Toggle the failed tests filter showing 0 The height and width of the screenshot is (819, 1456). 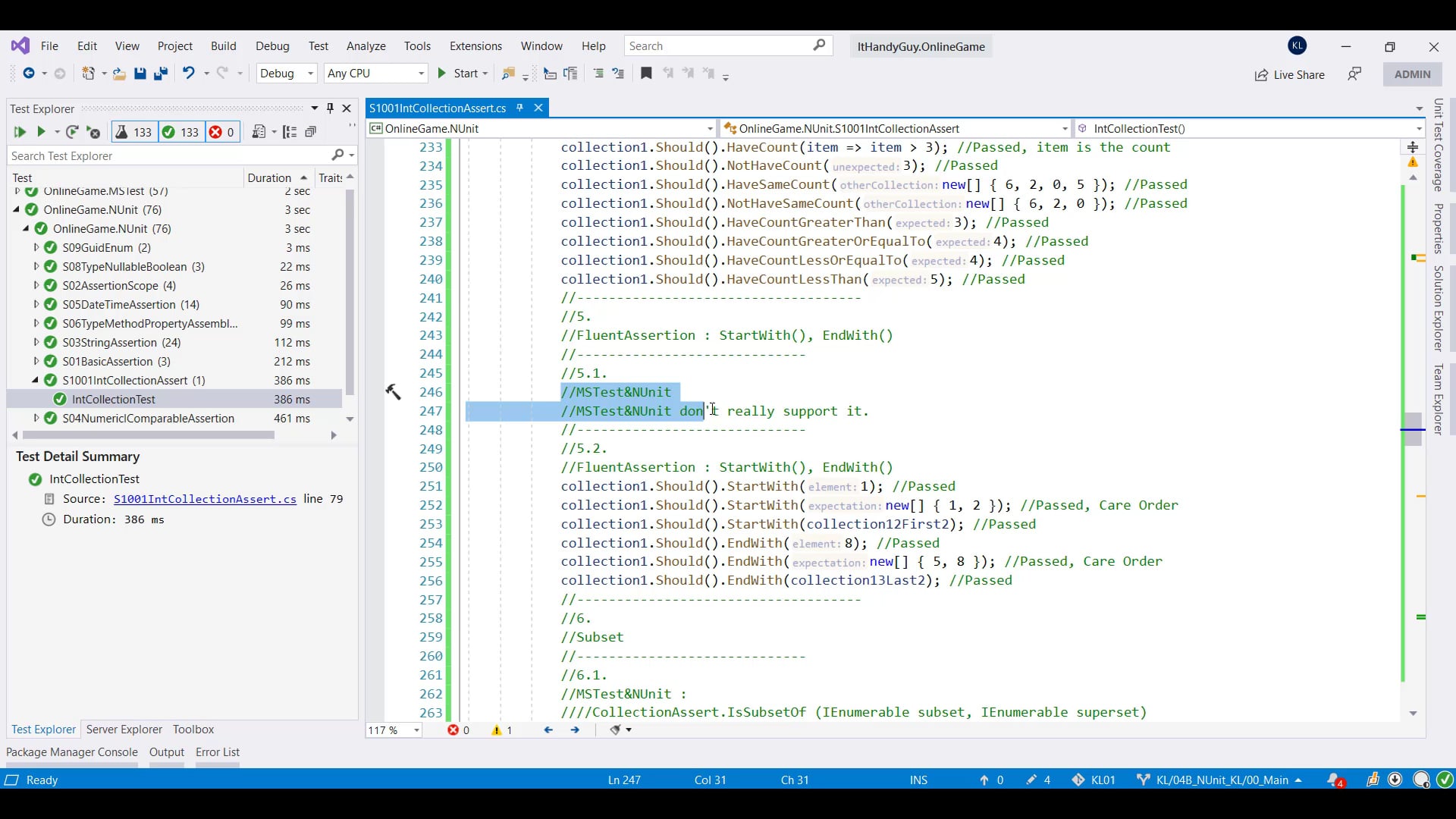click(x=221, y=132)
